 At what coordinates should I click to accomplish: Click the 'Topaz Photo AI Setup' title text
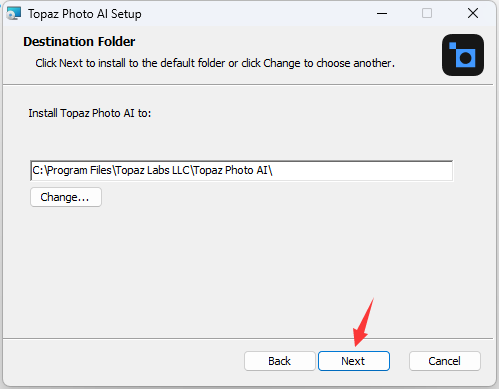(x=85, y=14)
